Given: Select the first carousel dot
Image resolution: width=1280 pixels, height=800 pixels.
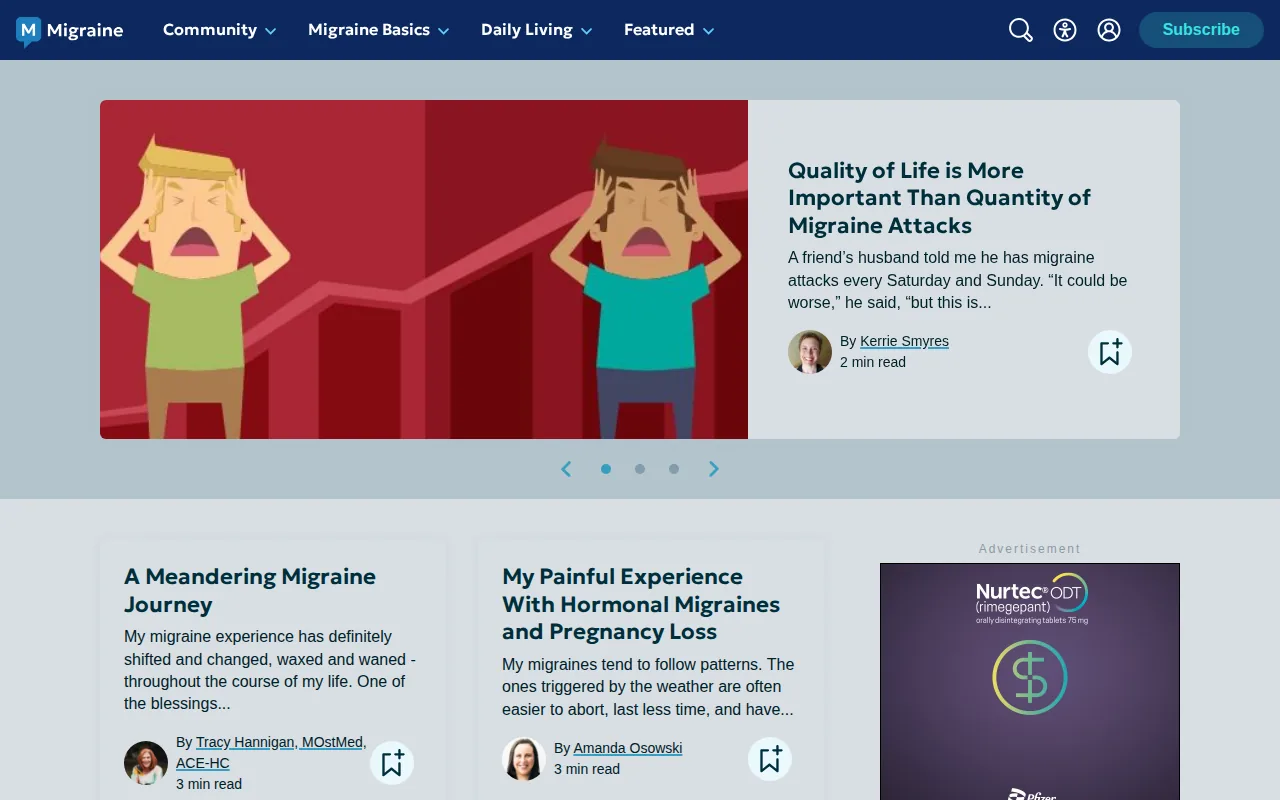Looking at the screenshot, I should [606, 469].
